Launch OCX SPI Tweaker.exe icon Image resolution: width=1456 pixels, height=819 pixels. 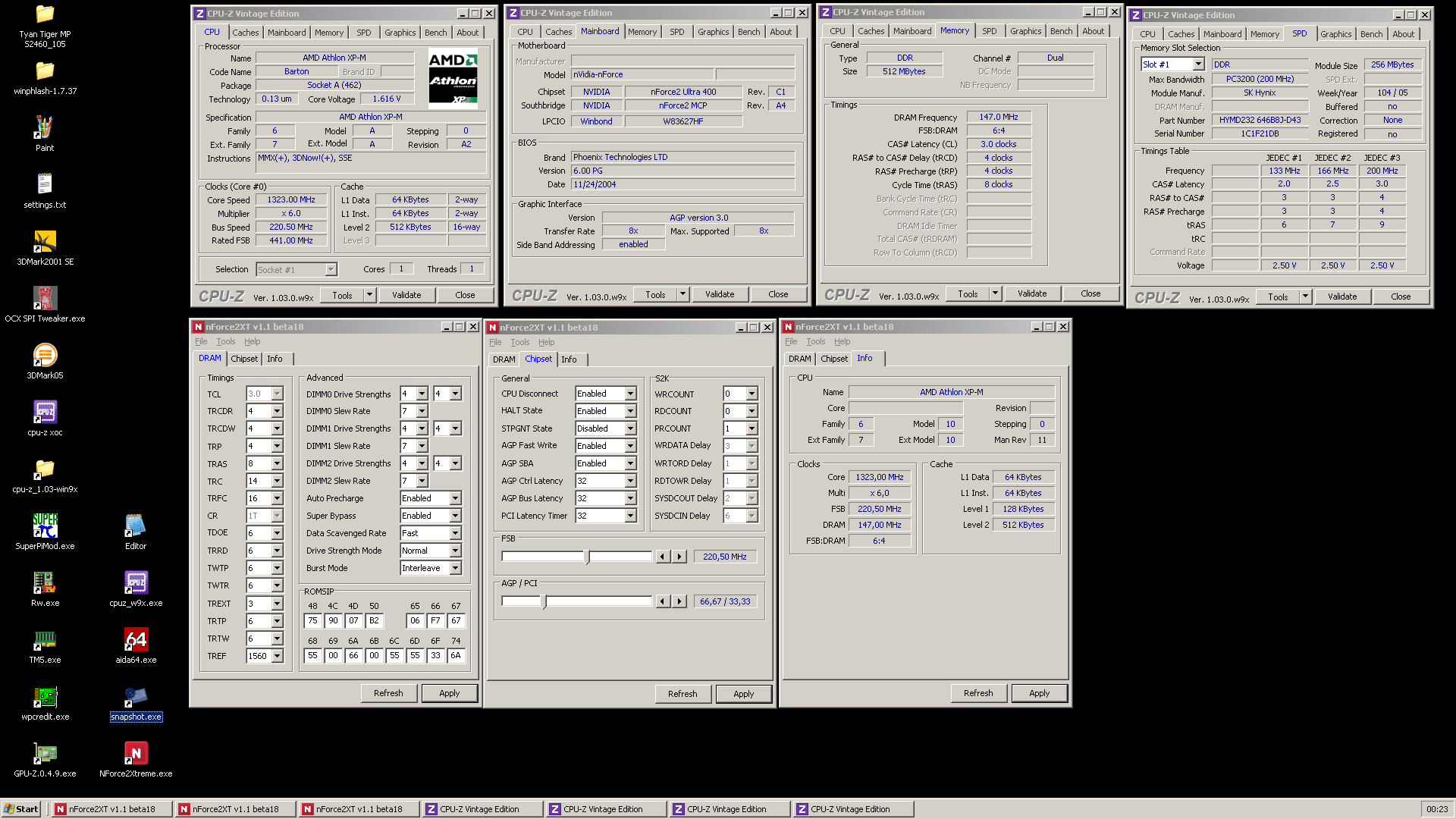[x=45, y=305]
